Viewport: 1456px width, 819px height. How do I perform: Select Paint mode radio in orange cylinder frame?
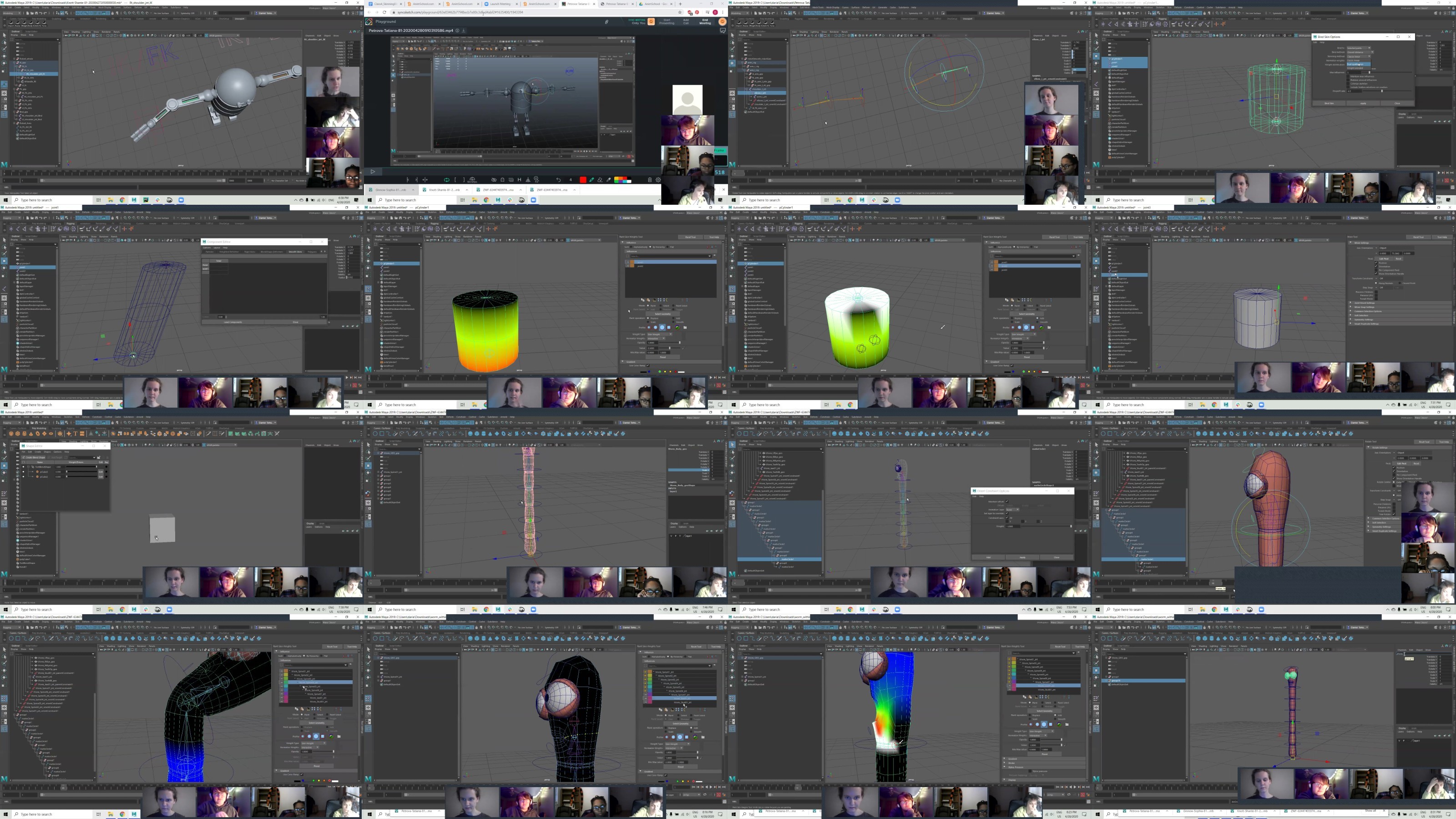click(648, 306)
